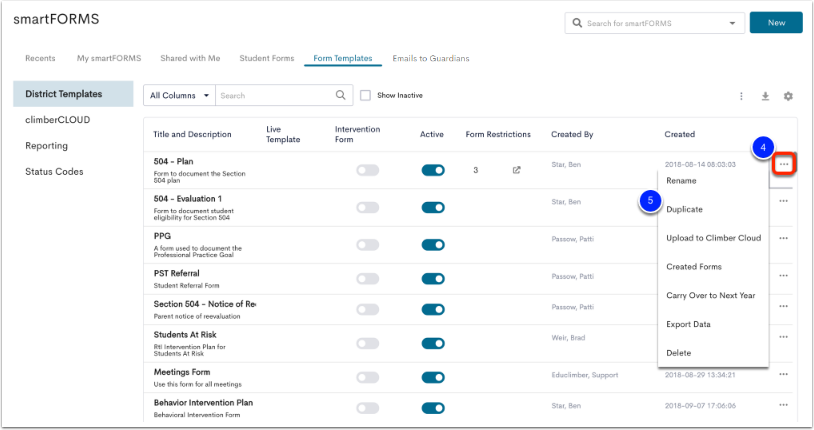This screenshot has width=814, height=430.
Task: Switch to the Recents tab
Action: [x=40, y=58]
